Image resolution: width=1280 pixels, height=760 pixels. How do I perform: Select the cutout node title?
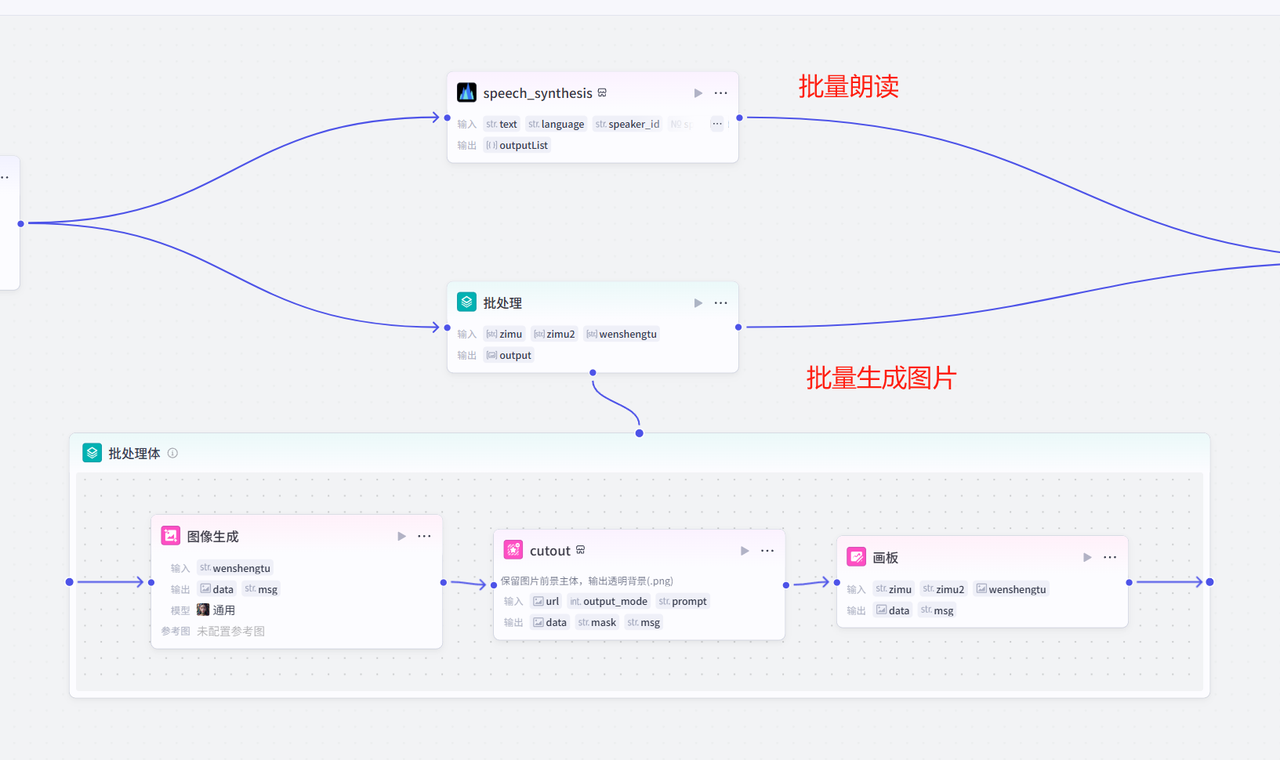tap(550, 551)
